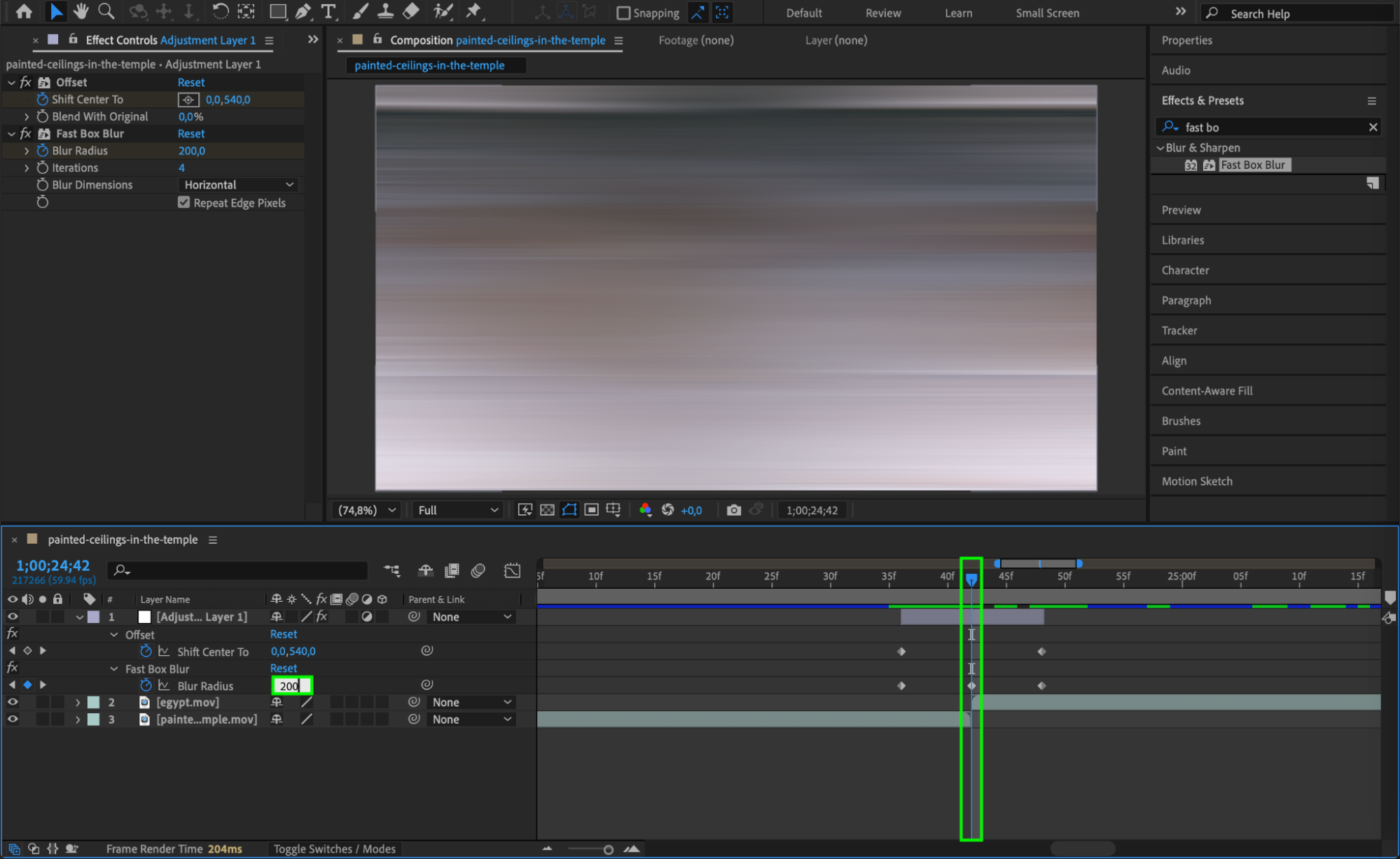Screen dimensions: 1400x859
Task: Click Toggle Switches / Modes button
Action: [x=334, y=848]
